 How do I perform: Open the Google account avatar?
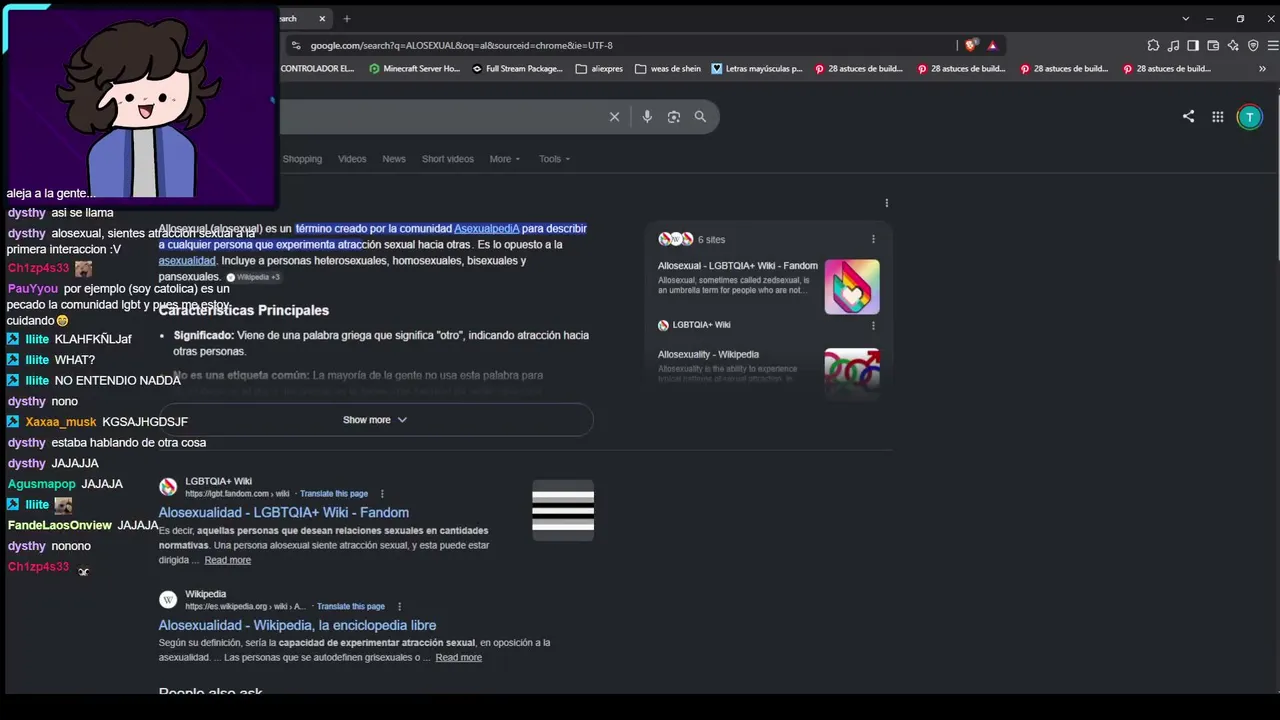click(1249, 117)
